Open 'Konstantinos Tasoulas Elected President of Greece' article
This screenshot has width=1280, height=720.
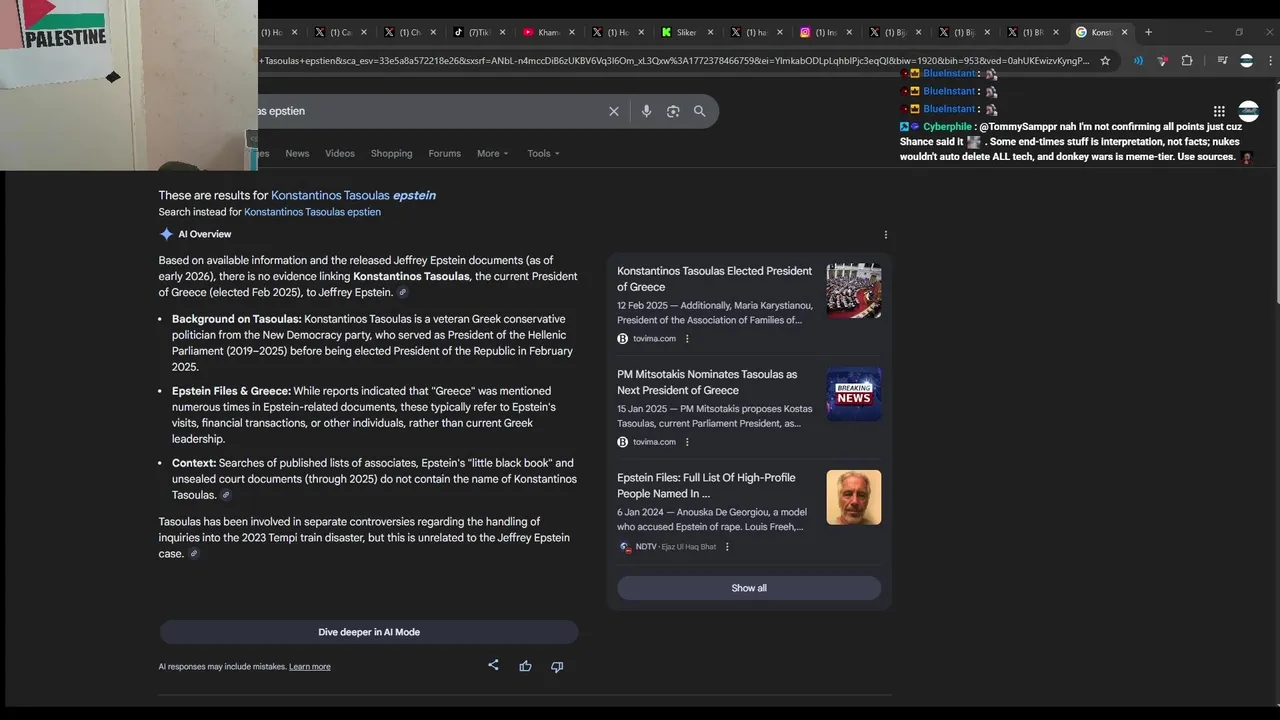point(714,279)
